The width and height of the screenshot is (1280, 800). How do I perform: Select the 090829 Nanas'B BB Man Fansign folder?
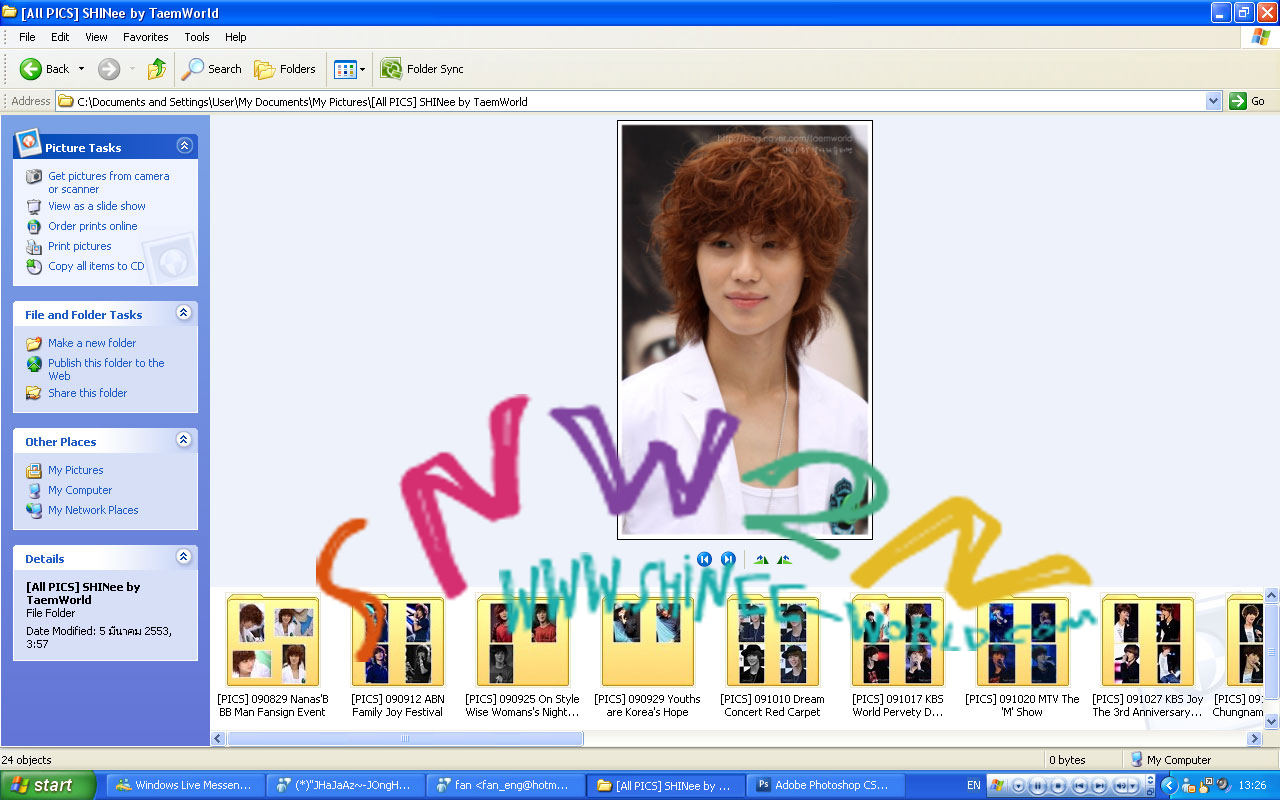click(x=272, y=656)
